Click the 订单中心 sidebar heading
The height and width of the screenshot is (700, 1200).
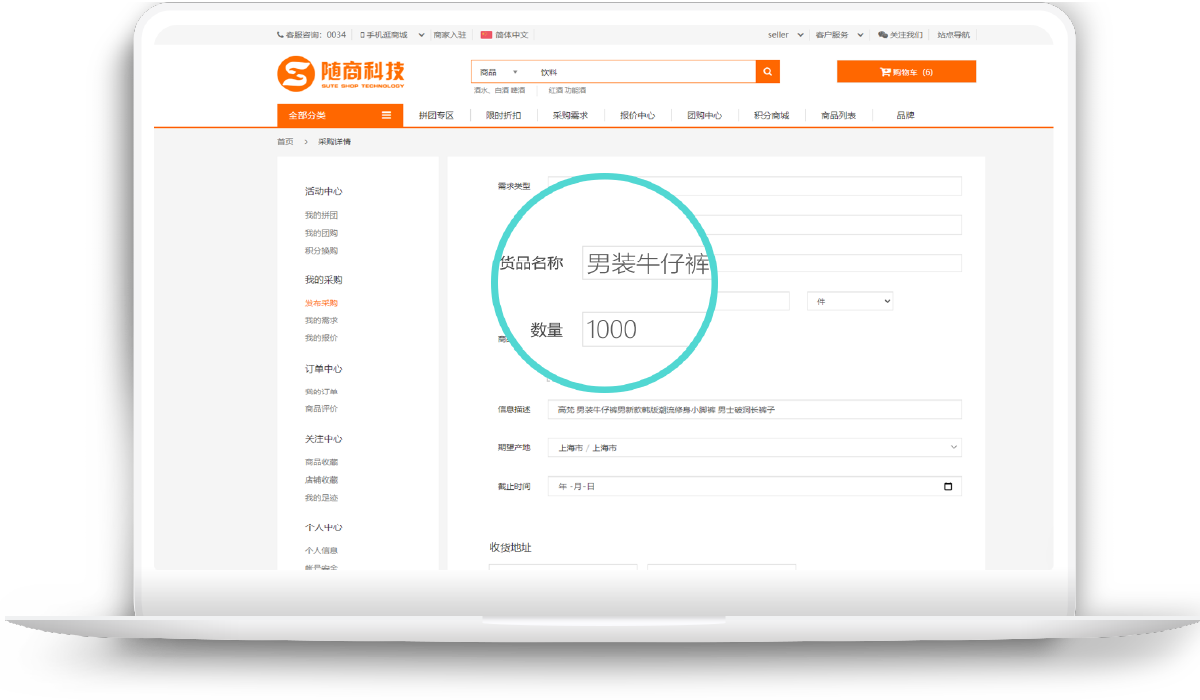323,368
